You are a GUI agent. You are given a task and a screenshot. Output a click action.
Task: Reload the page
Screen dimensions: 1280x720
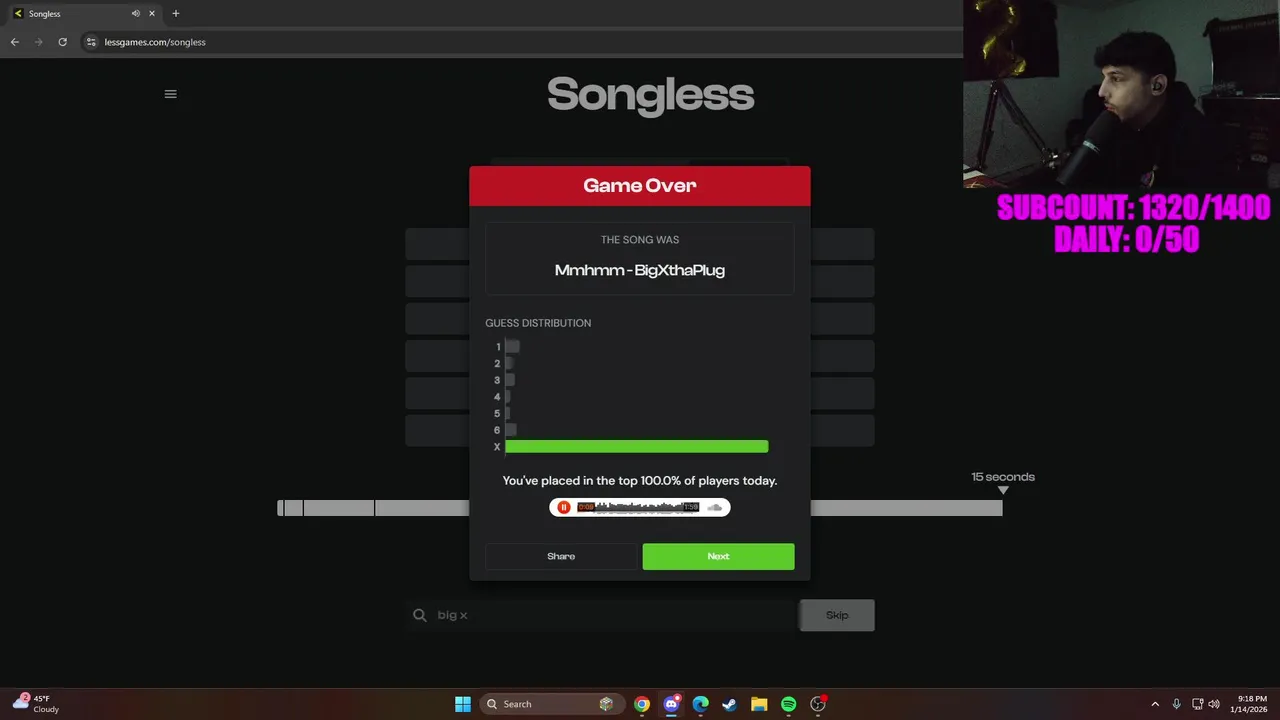62,42
